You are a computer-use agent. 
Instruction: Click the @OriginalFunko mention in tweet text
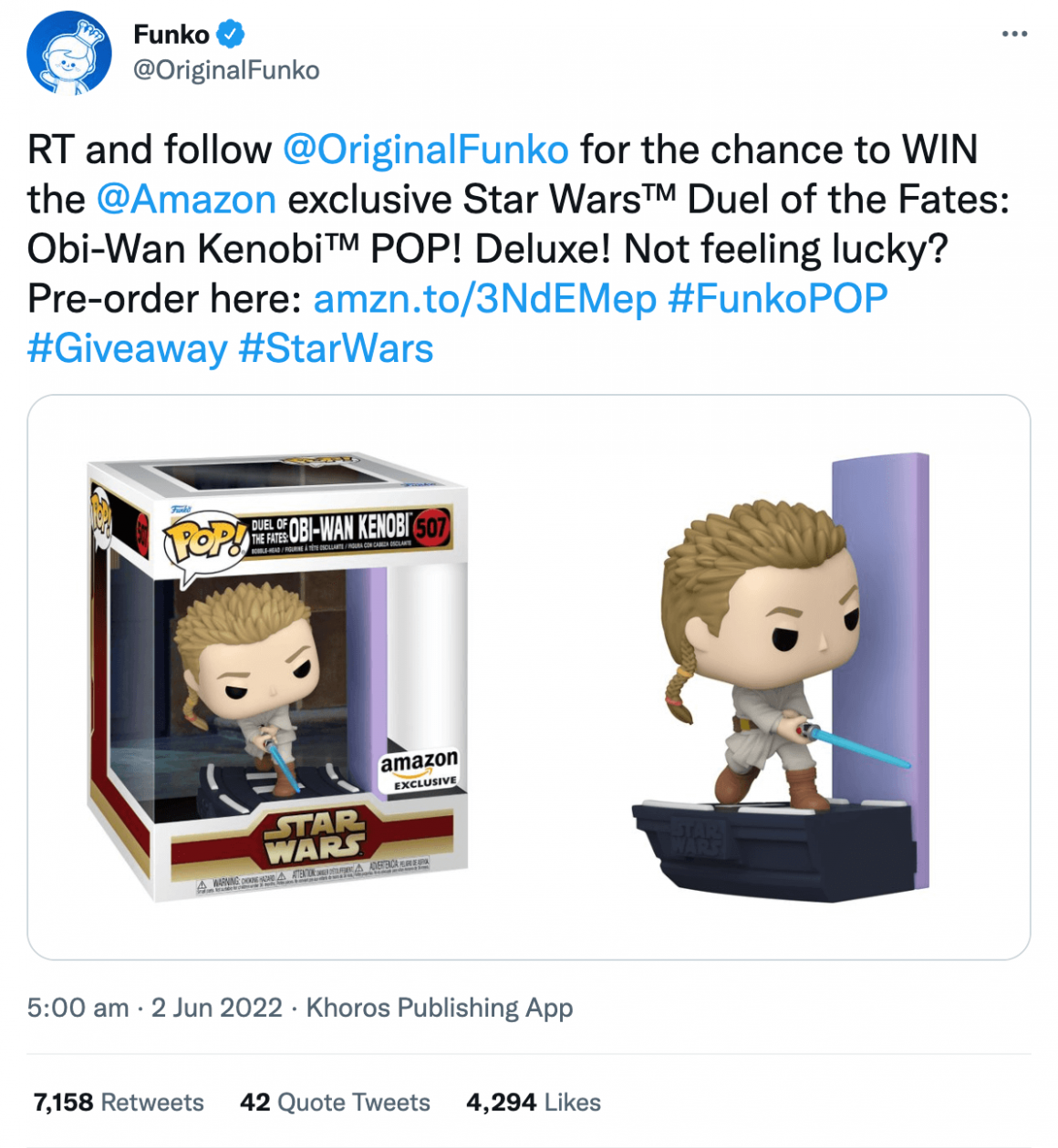coord(426,150)
